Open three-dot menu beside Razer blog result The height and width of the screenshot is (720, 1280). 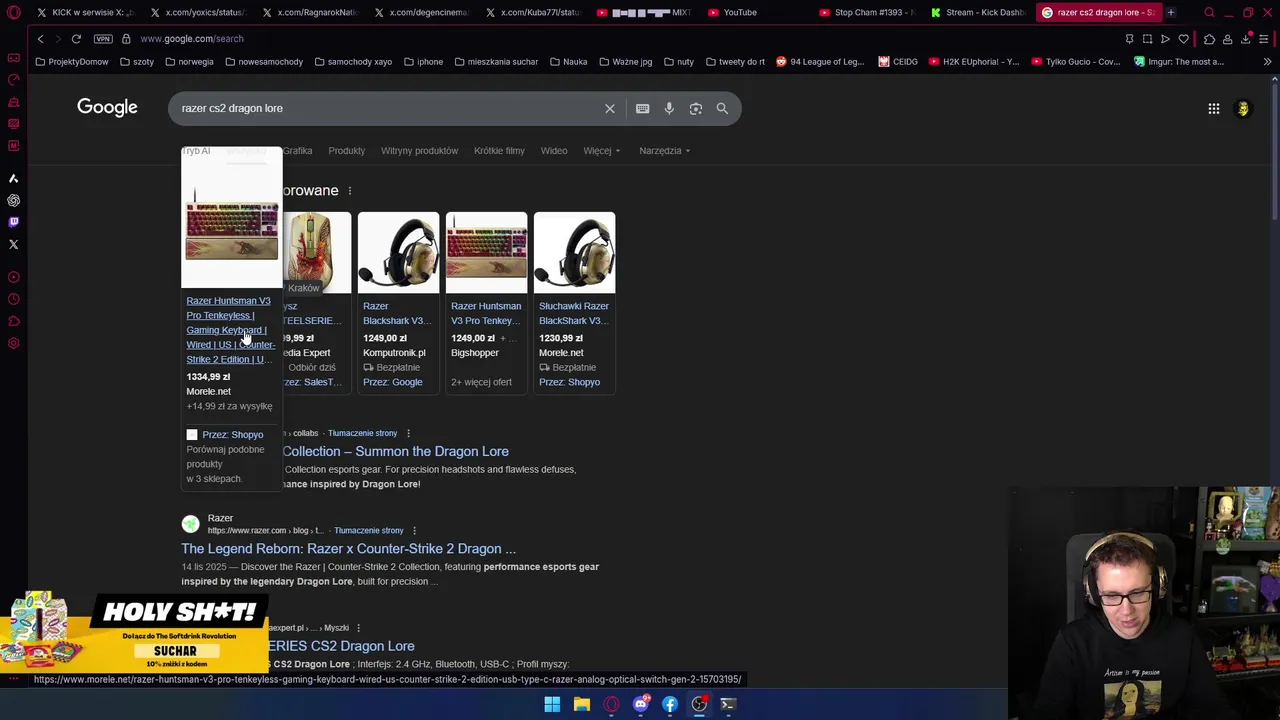(x=414, y=531)
